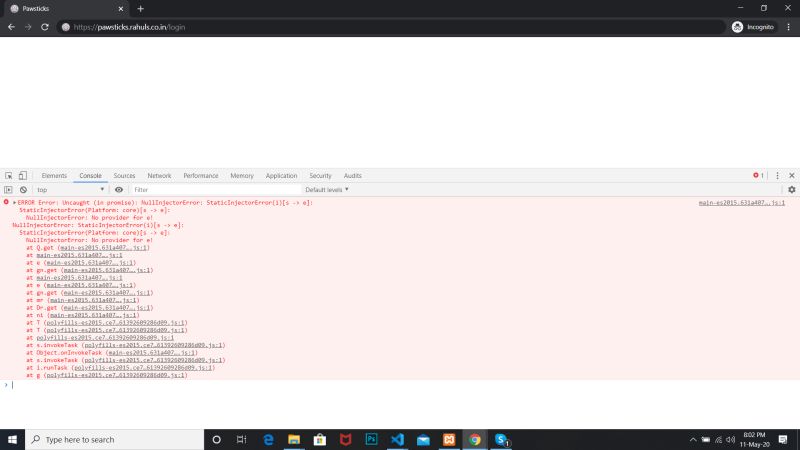
Task: Open the 'at i.runTask' polyfills link
Action: [143, 367]
